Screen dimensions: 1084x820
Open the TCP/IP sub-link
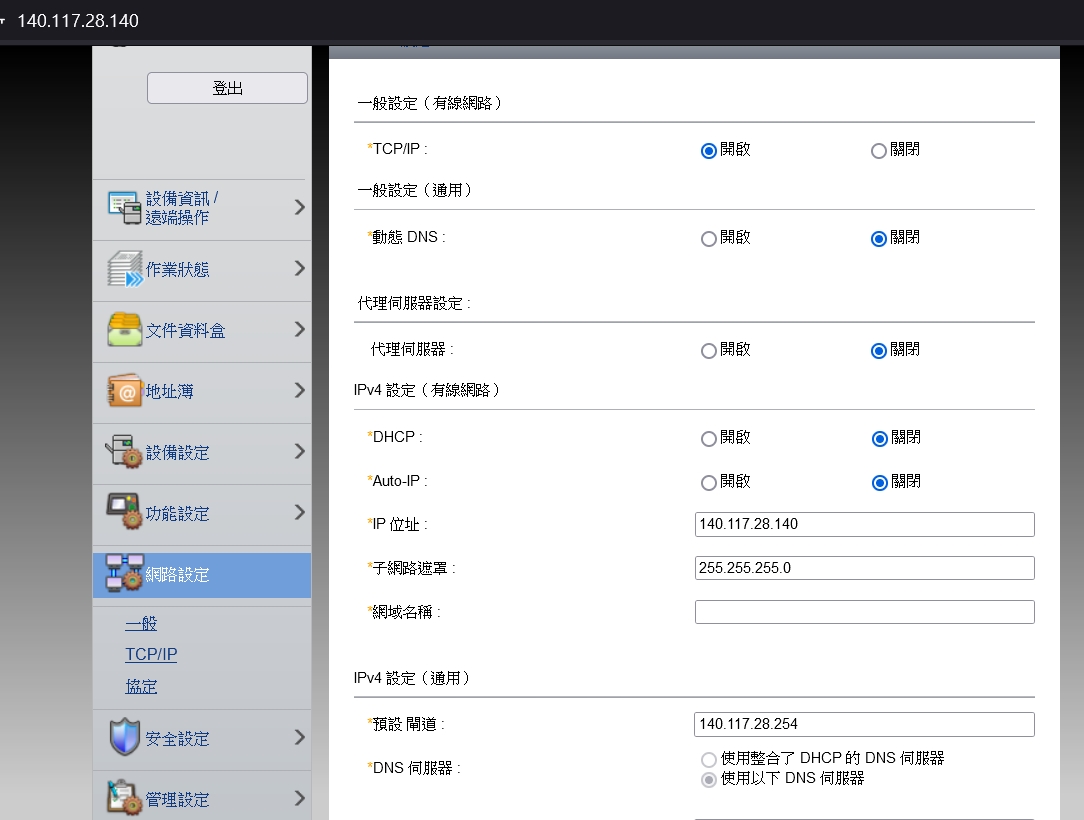coord(151,654)
